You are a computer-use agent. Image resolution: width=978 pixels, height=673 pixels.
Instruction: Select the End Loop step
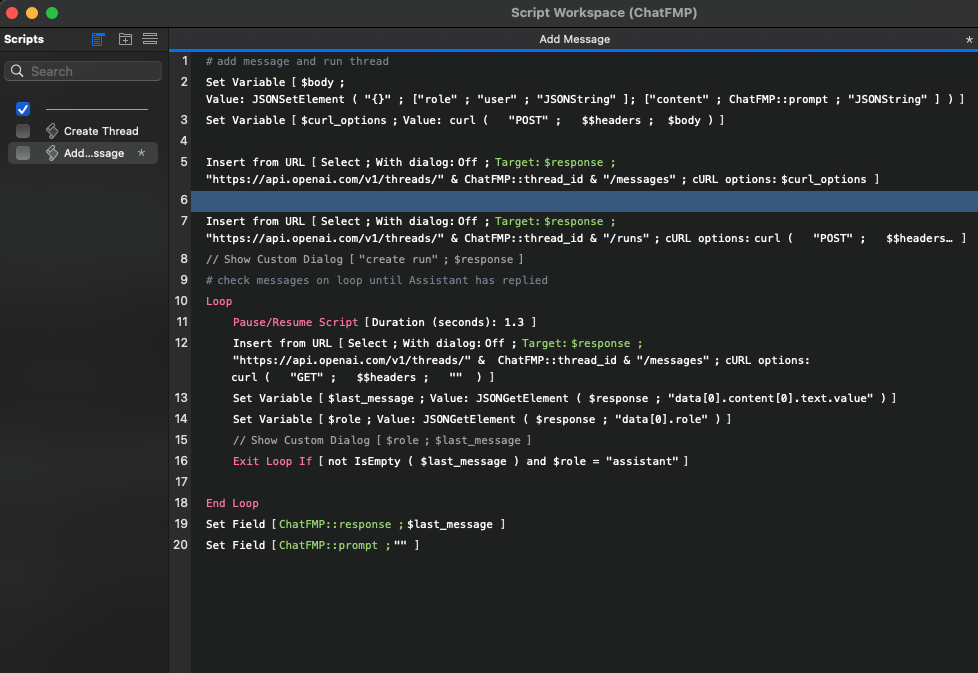click(232, 503)
